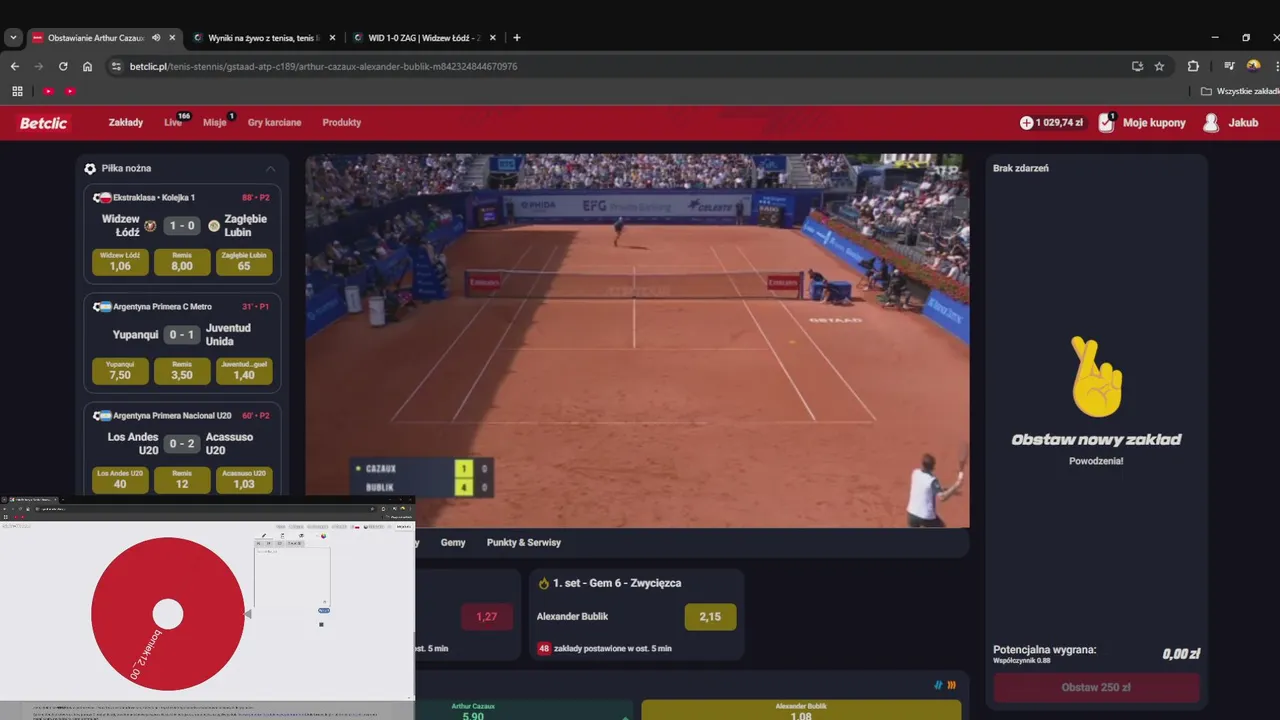Open the first YouTube bookmark shortcut
The height and width of the screenshot is (720, 1280).
[x=48, y=91]
